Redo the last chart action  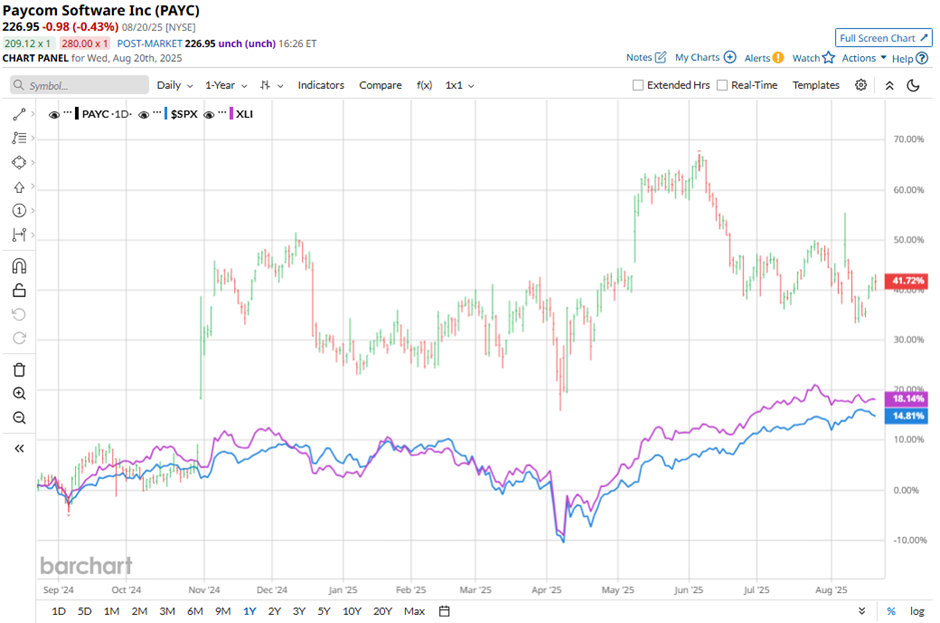(19, 338)
